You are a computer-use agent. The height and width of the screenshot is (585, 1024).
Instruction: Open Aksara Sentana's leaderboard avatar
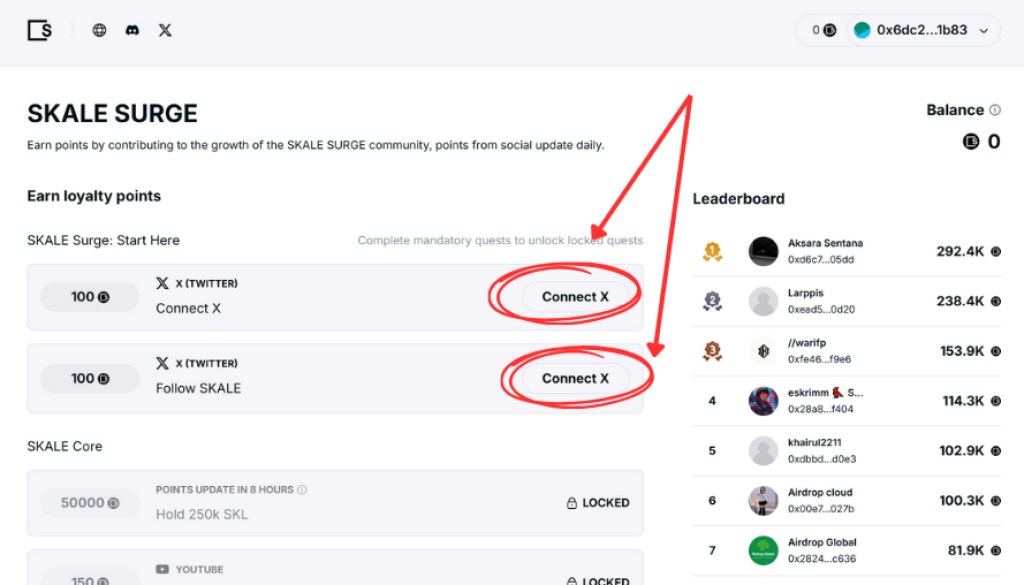(x=764, y=251)
